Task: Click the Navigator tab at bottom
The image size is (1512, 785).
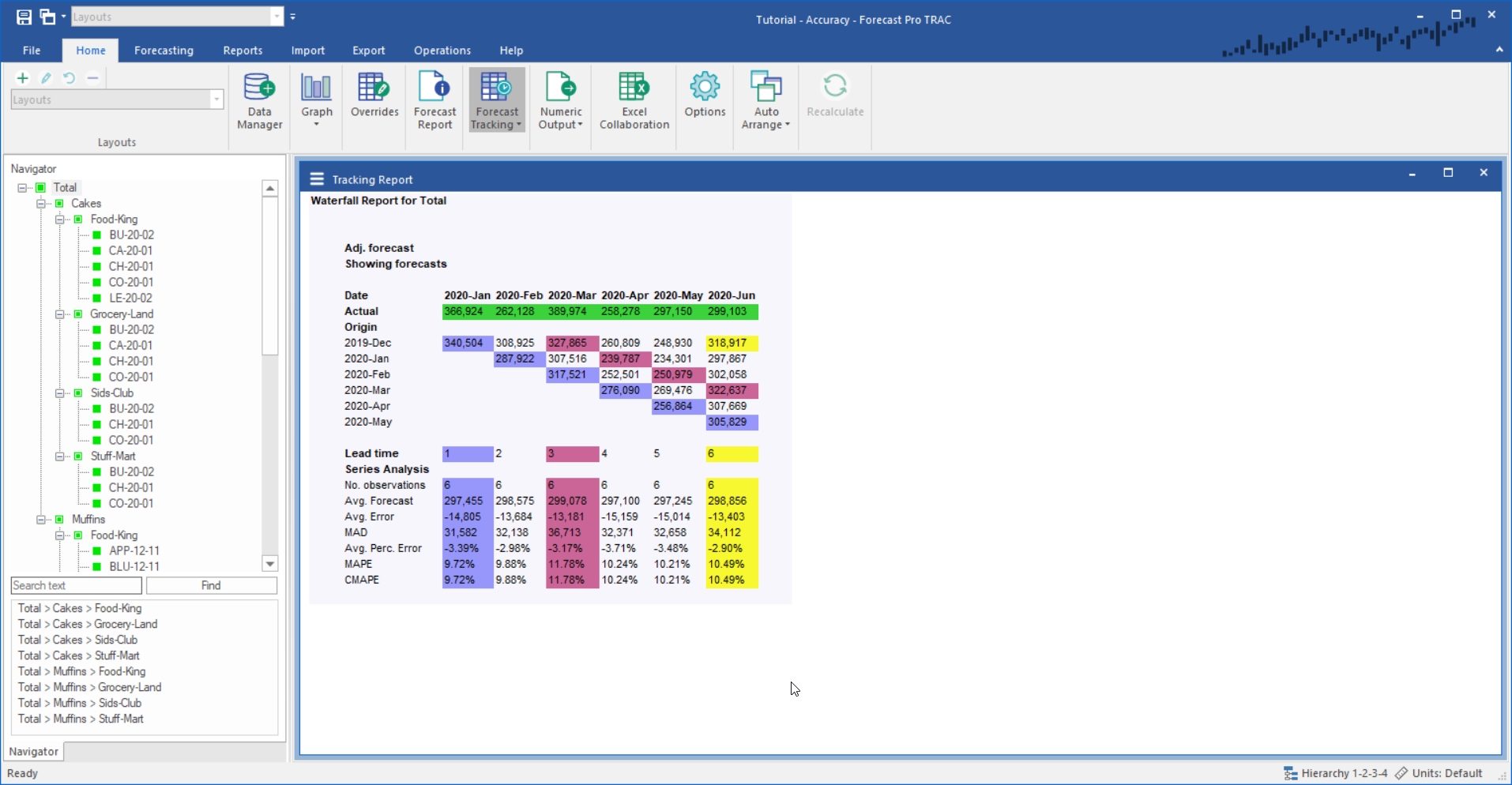Action: point(34,751)
